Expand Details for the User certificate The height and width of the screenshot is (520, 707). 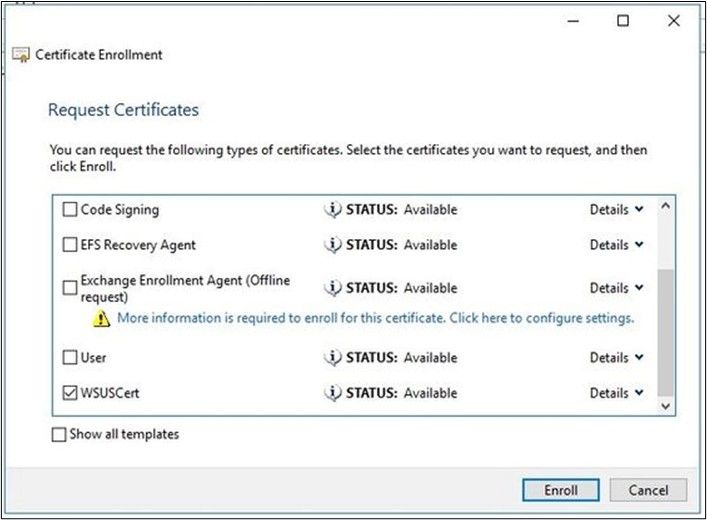pyautogui.click(x=616, y=358)
